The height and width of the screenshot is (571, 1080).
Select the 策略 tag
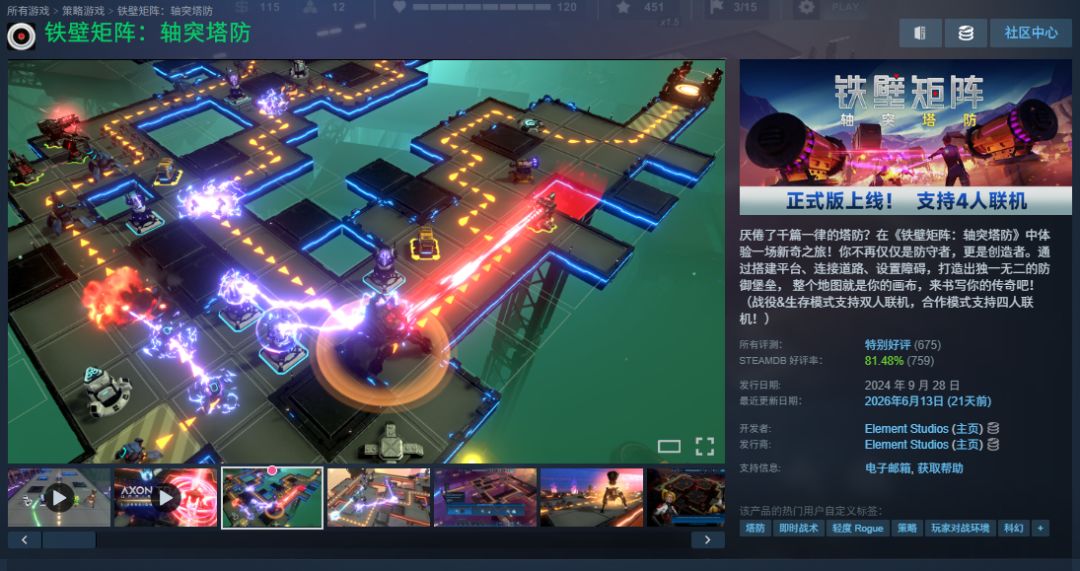pos(906,528)
